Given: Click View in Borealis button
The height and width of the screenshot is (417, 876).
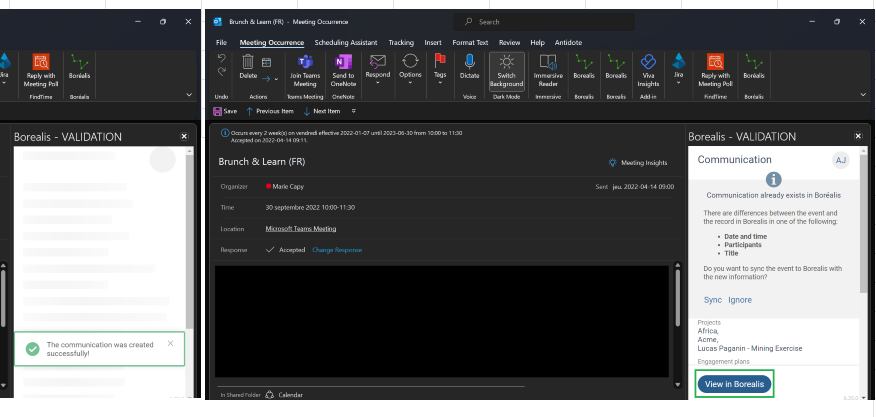Looking at the screenshot, I should point(734,384).
